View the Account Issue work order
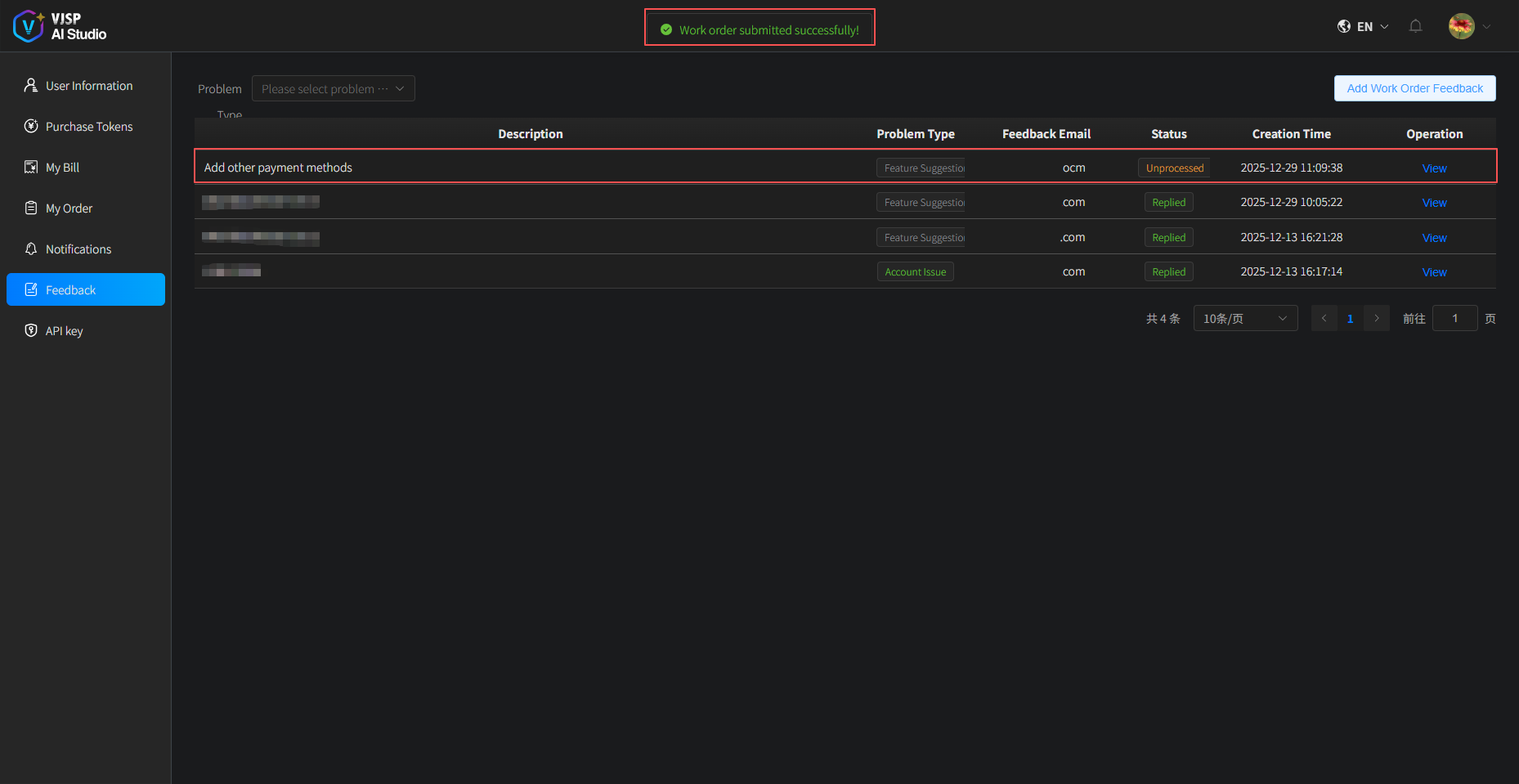Viewport: 1519px width, 784px height. coord(1434,272)
